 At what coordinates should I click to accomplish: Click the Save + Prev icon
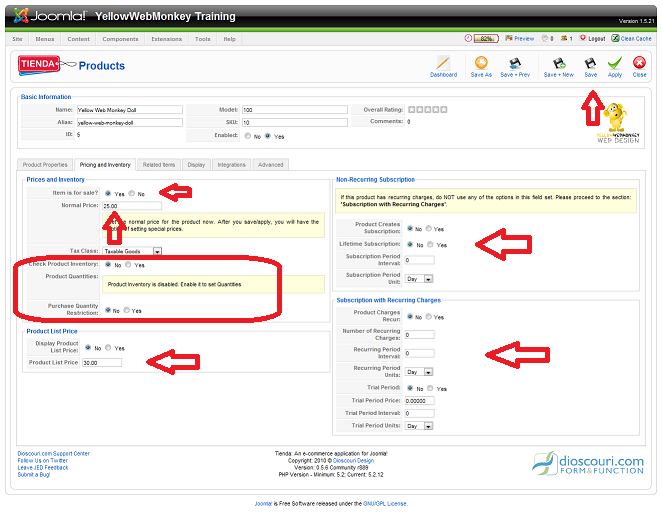(516, 63)
